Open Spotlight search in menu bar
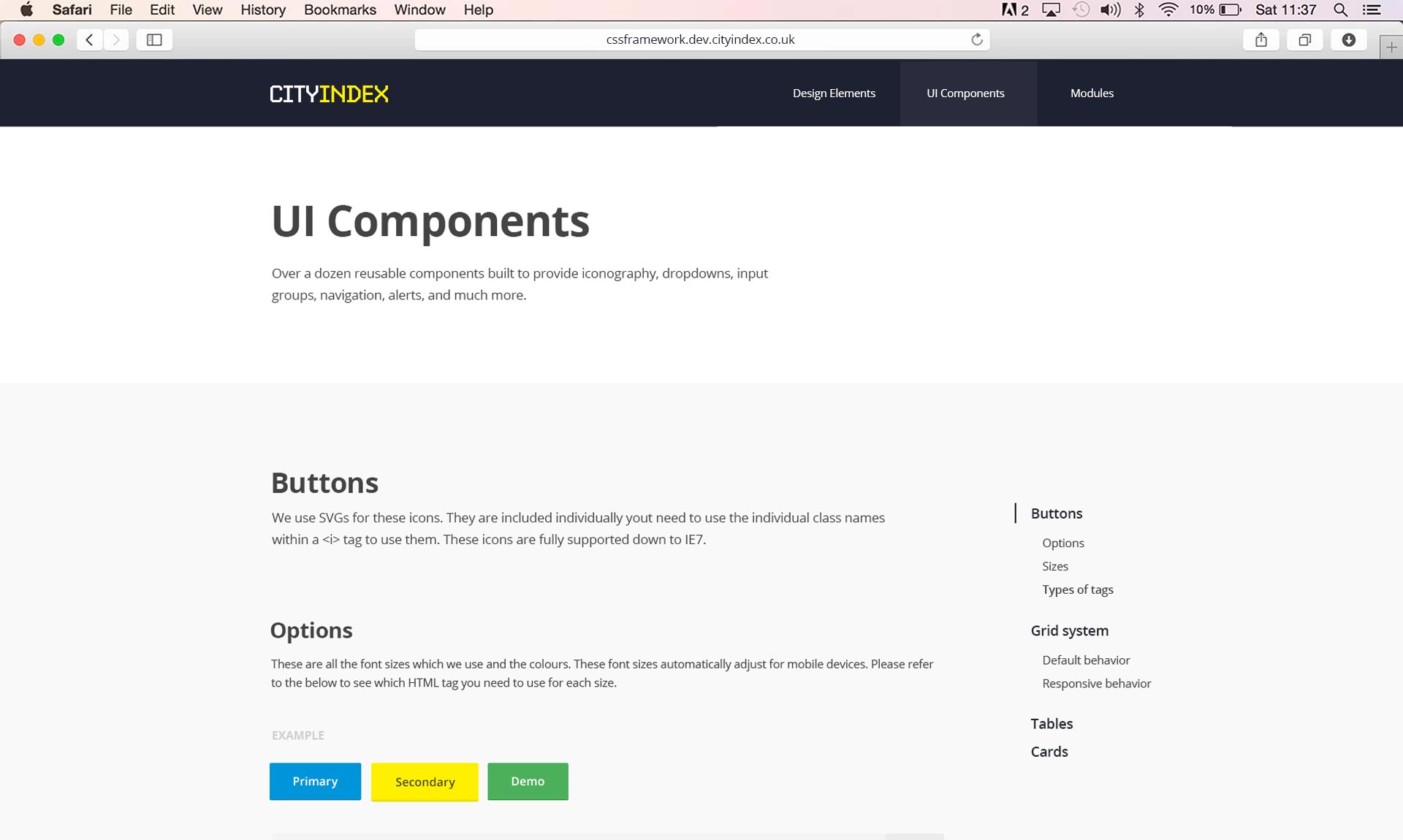Image resolution: width=1403 pixels, height=840 pixels. point(1340,9)
